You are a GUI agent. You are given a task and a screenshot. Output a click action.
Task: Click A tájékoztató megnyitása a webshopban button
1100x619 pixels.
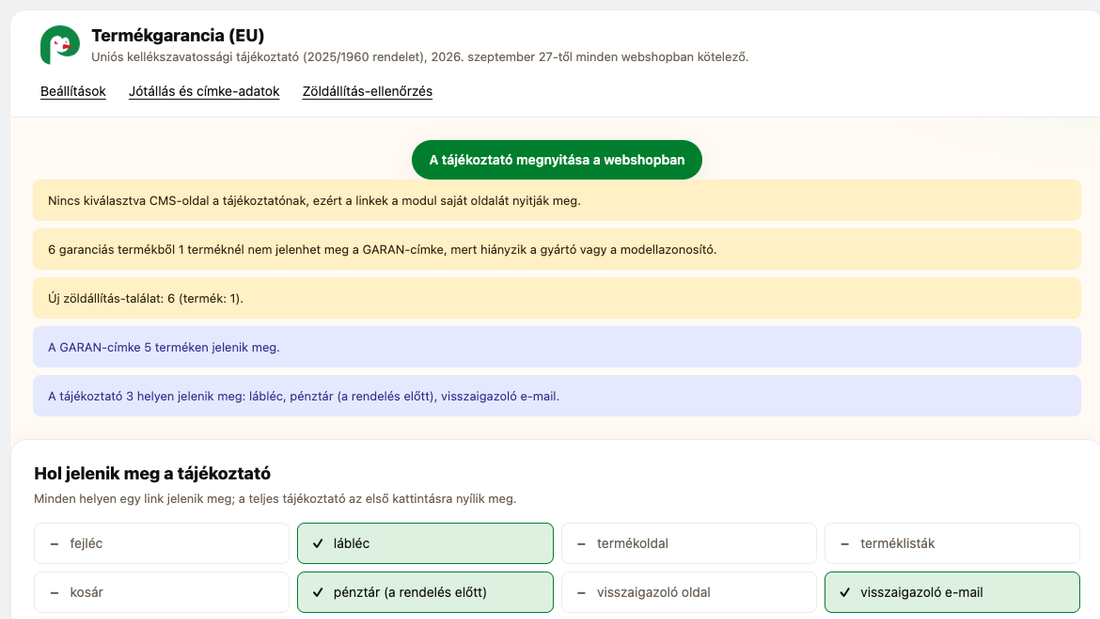pos(557,160)
